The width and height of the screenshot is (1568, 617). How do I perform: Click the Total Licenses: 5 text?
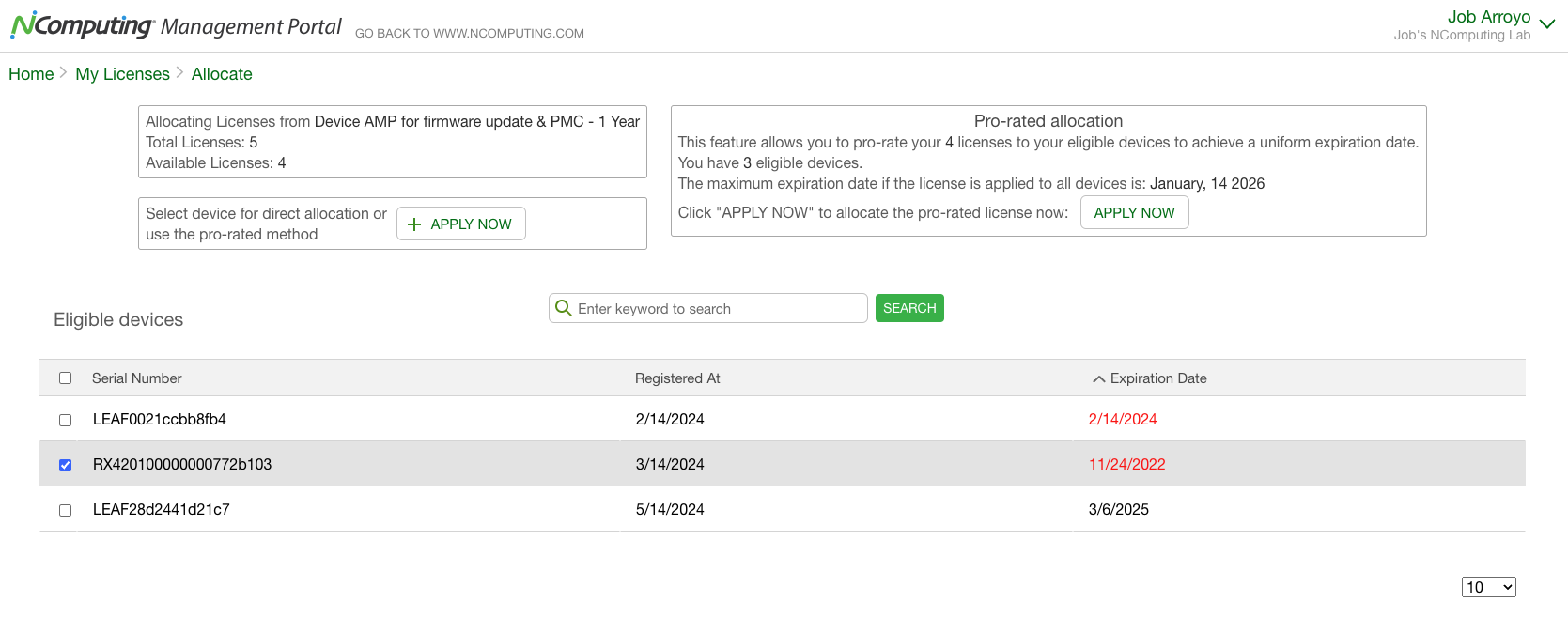point(202,143)
